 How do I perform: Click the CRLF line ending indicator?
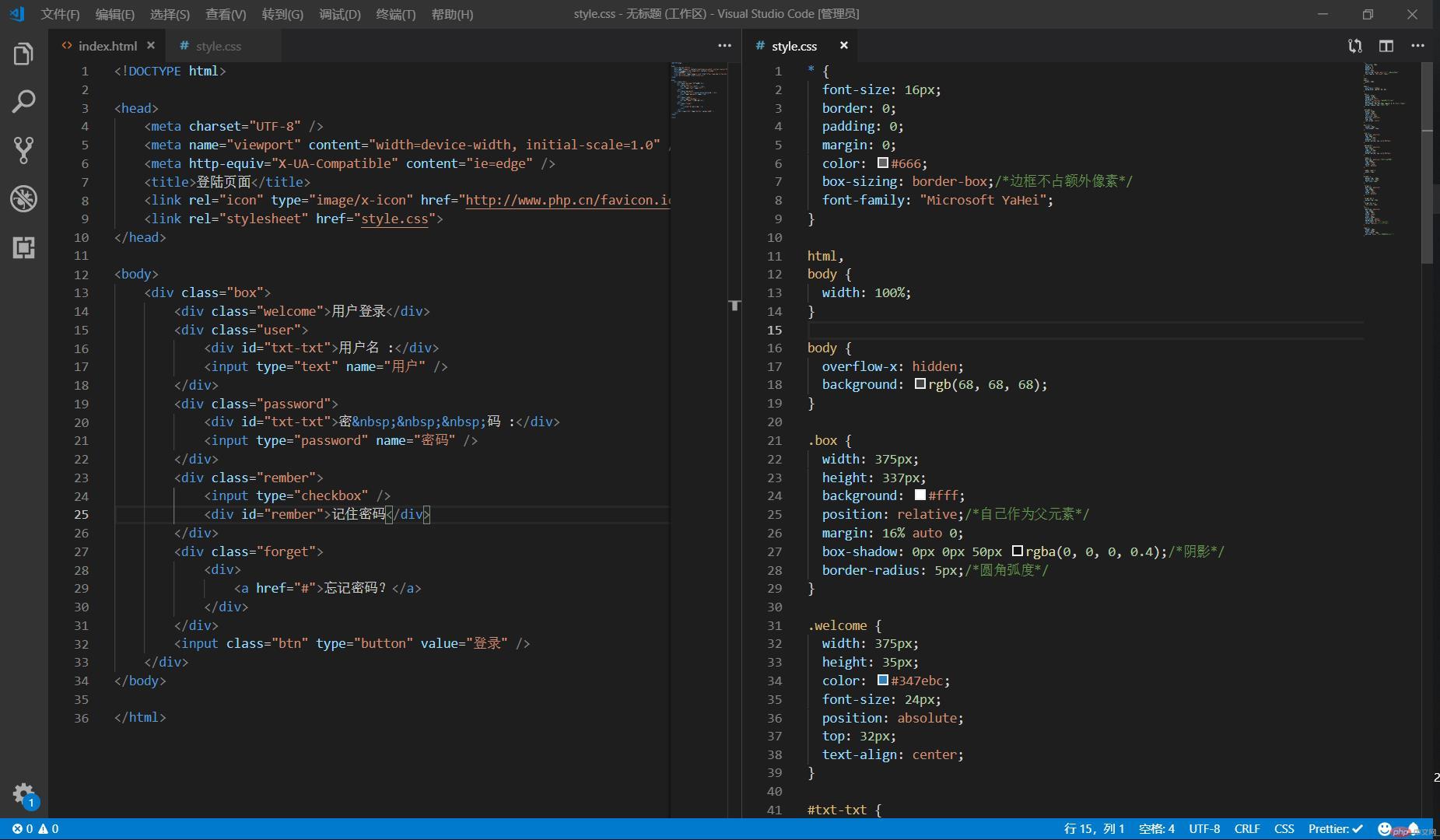click(1247, 829)
